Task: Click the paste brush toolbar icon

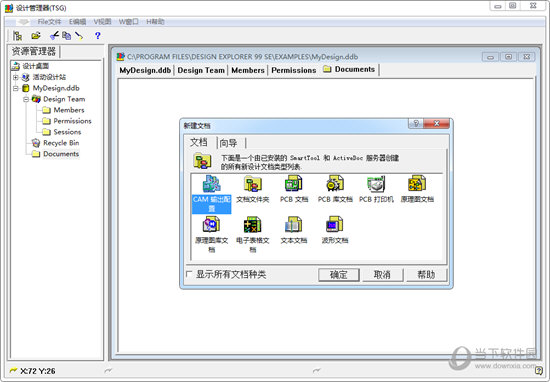Action: click(79, 36)
